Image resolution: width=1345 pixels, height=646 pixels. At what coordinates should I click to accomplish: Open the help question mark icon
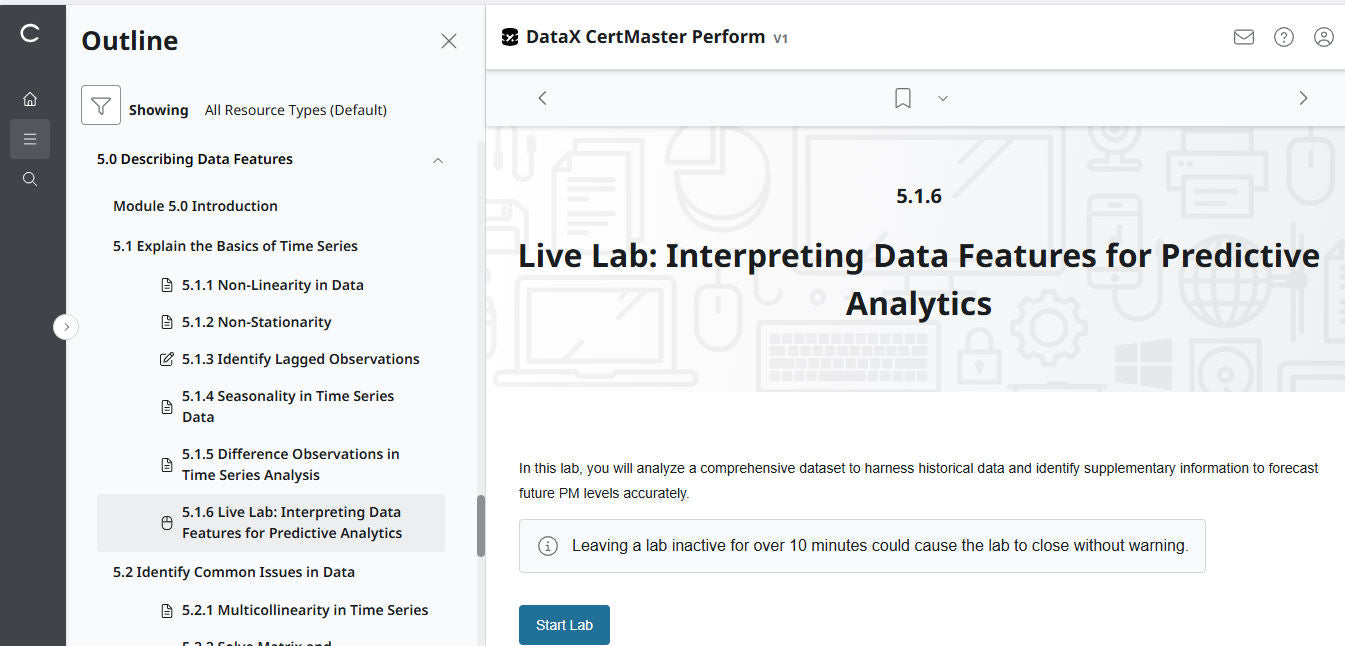point(1284,37)
